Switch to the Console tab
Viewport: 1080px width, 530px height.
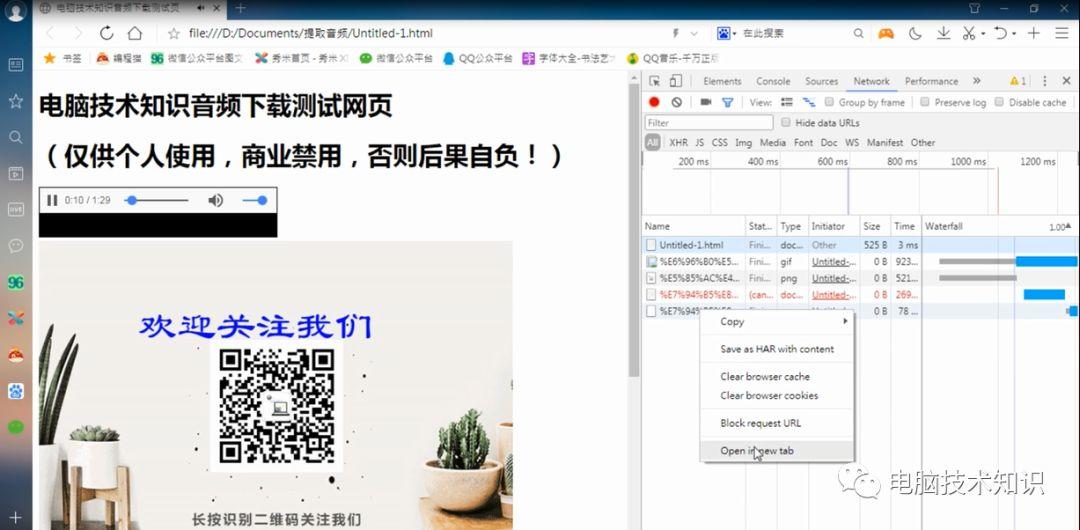pyautogui.click(x=773, y=81)
